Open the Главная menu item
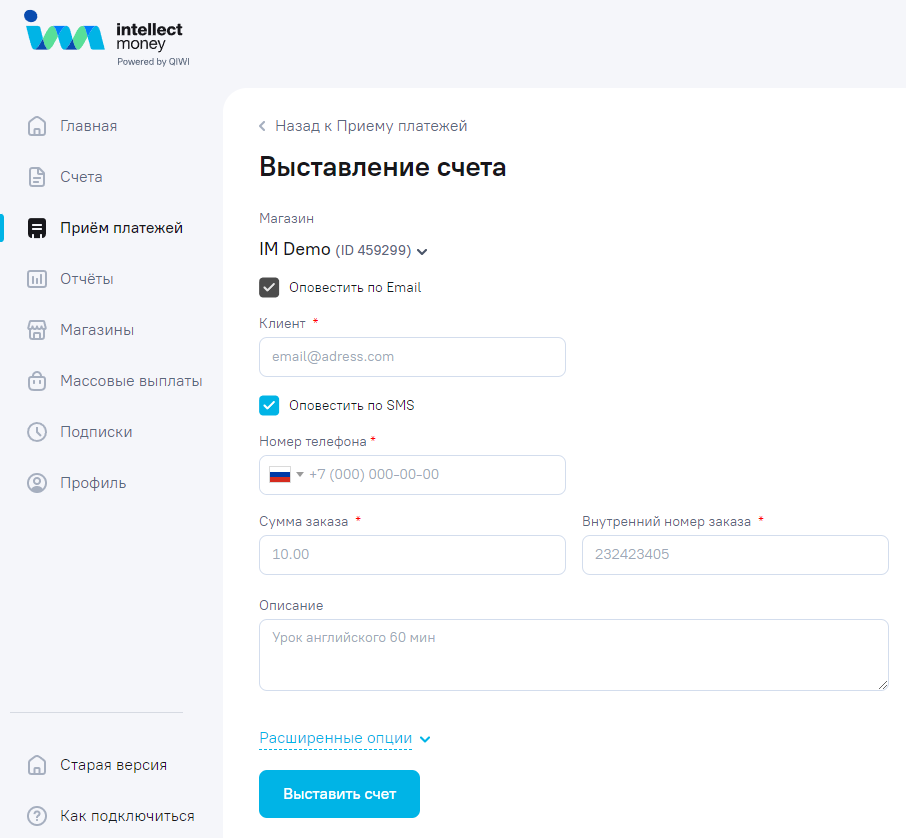 (x=88, y=126)
